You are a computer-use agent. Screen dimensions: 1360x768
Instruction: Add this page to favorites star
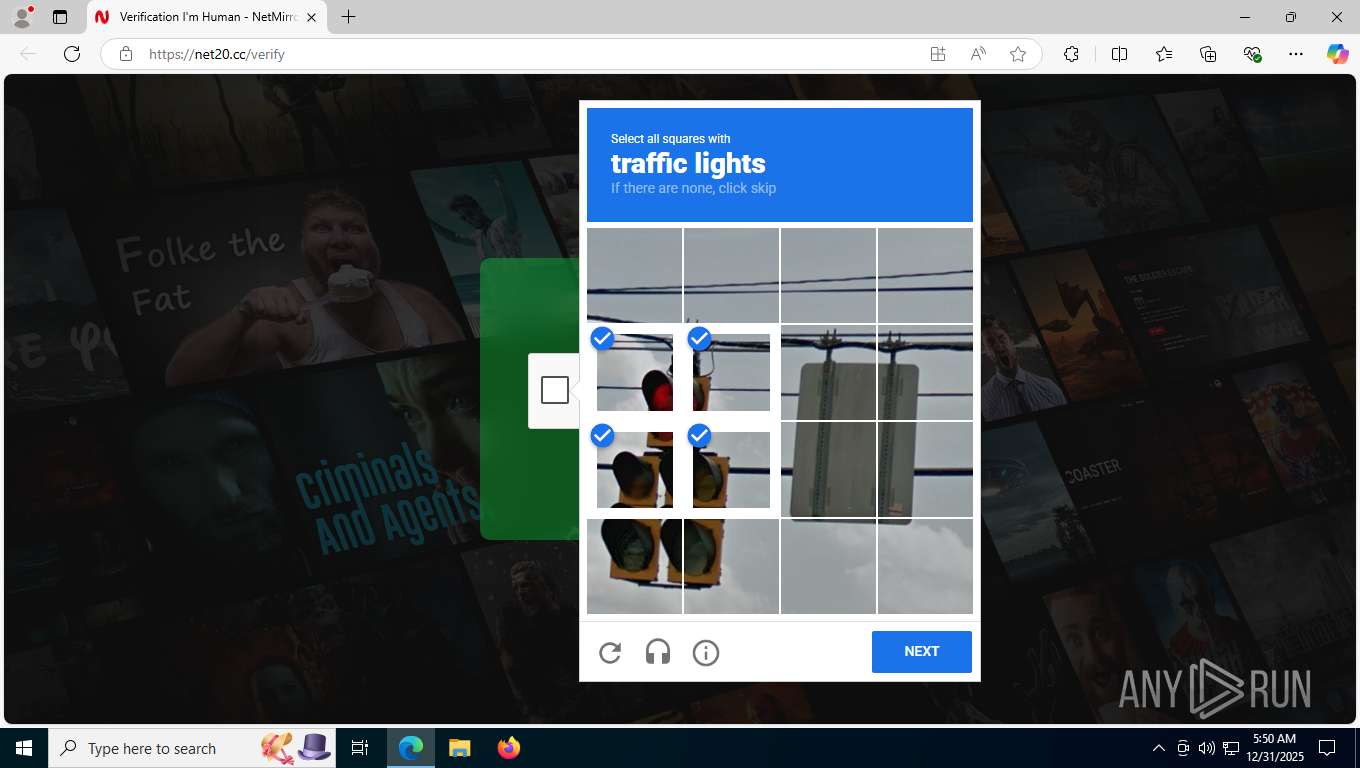pos(1018,54)
